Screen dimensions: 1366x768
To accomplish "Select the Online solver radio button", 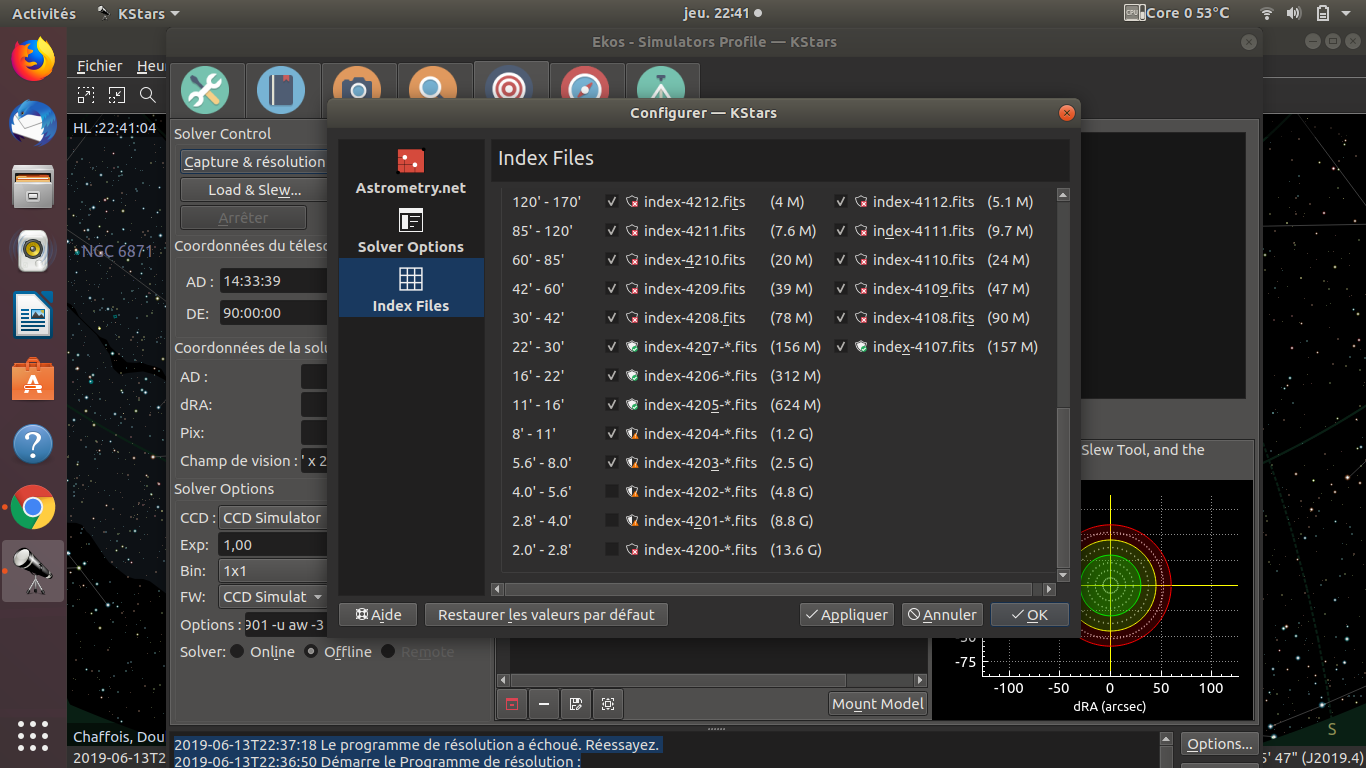I will pos(237,652).
